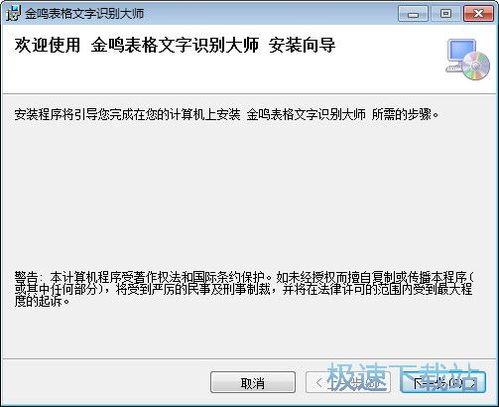499x407 pixels.
Task: Click the last warning line 度的起诉
Action: pos(42,301)
